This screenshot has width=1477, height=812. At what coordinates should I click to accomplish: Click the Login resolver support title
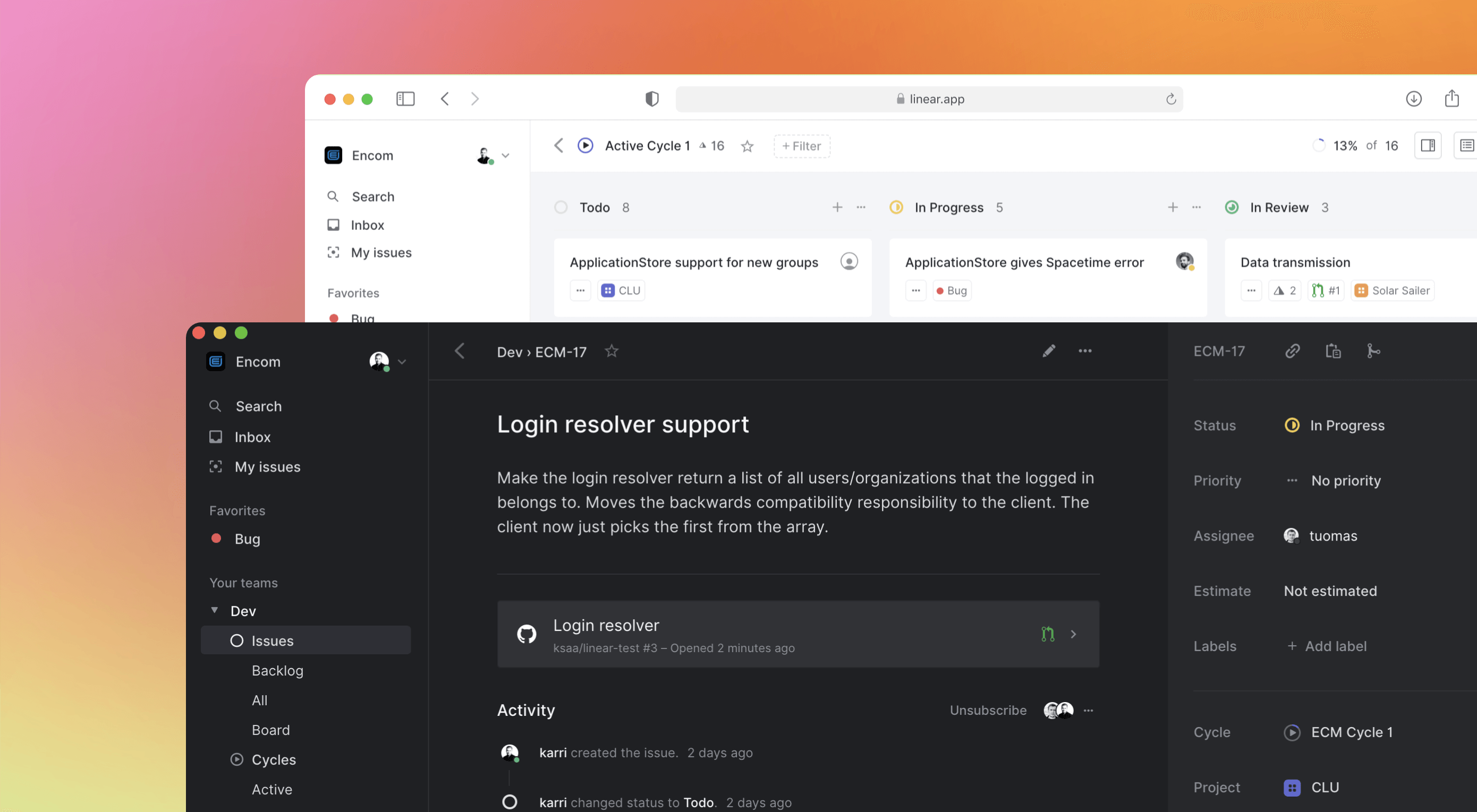pos(623,425)
